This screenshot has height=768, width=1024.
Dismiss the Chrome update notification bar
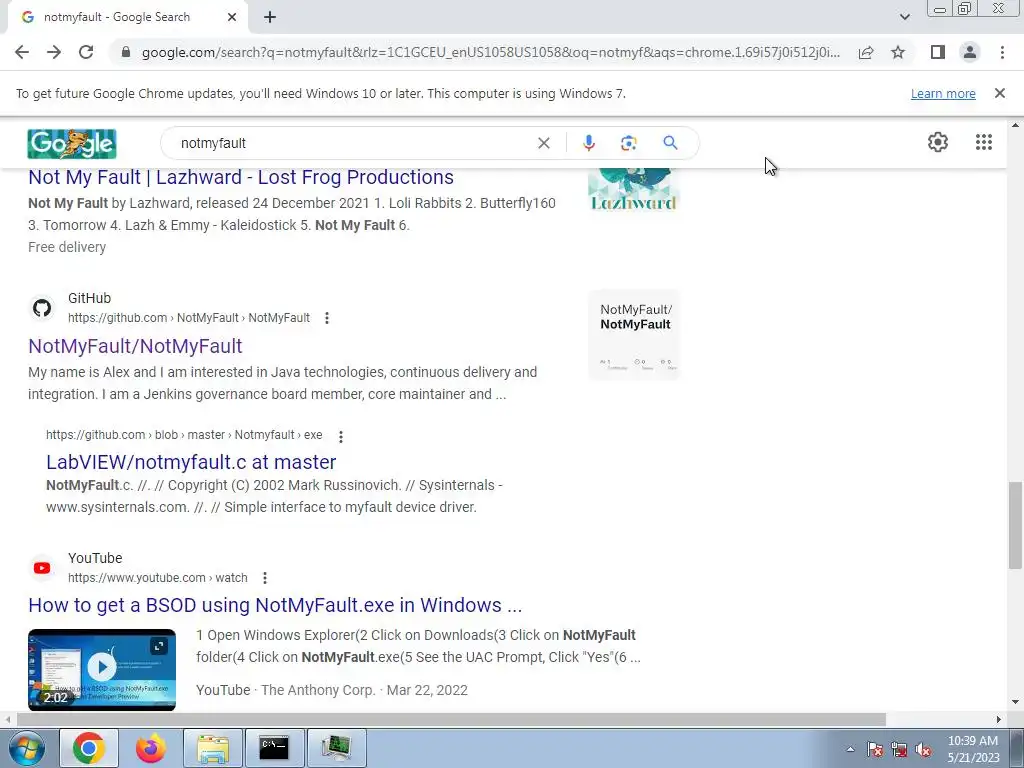click(999, 93)
